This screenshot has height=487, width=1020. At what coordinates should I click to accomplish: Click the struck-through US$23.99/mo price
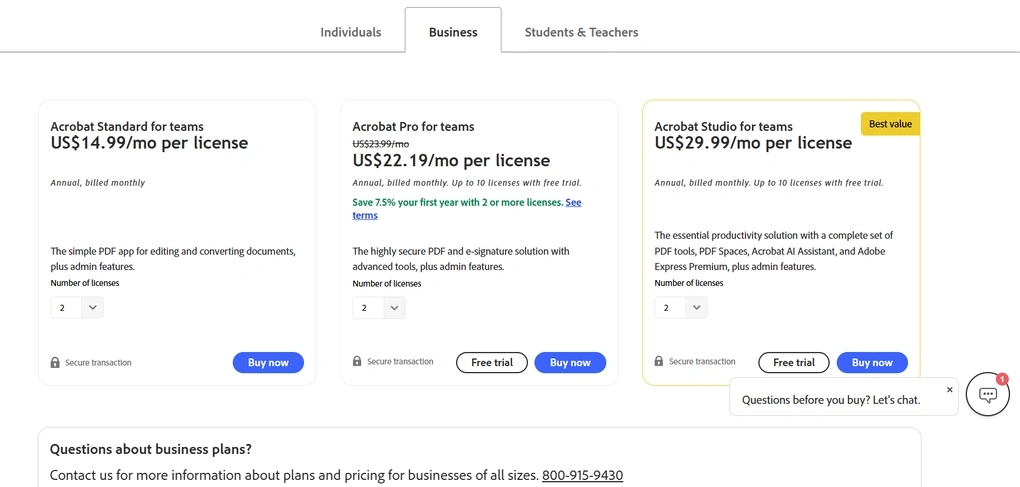point(381,144)
